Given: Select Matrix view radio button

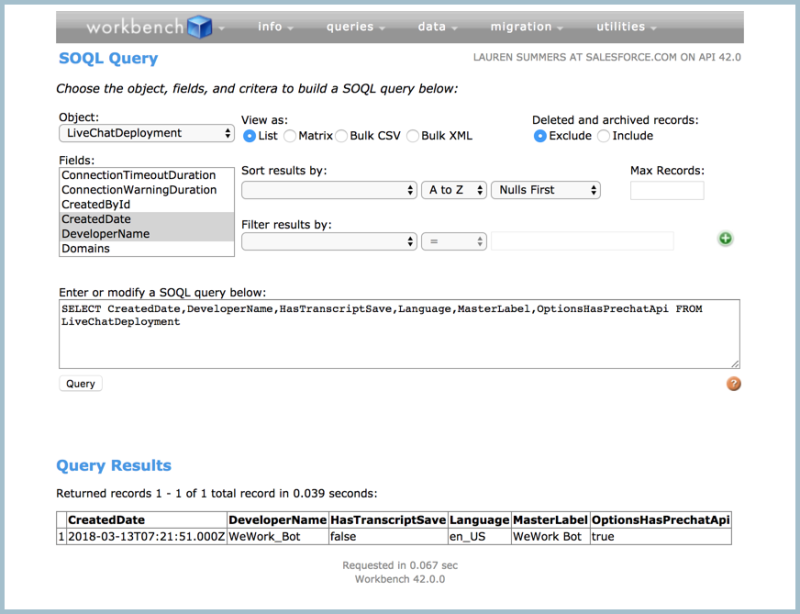Looking at the screenshot, I should [x=289, y=136].
